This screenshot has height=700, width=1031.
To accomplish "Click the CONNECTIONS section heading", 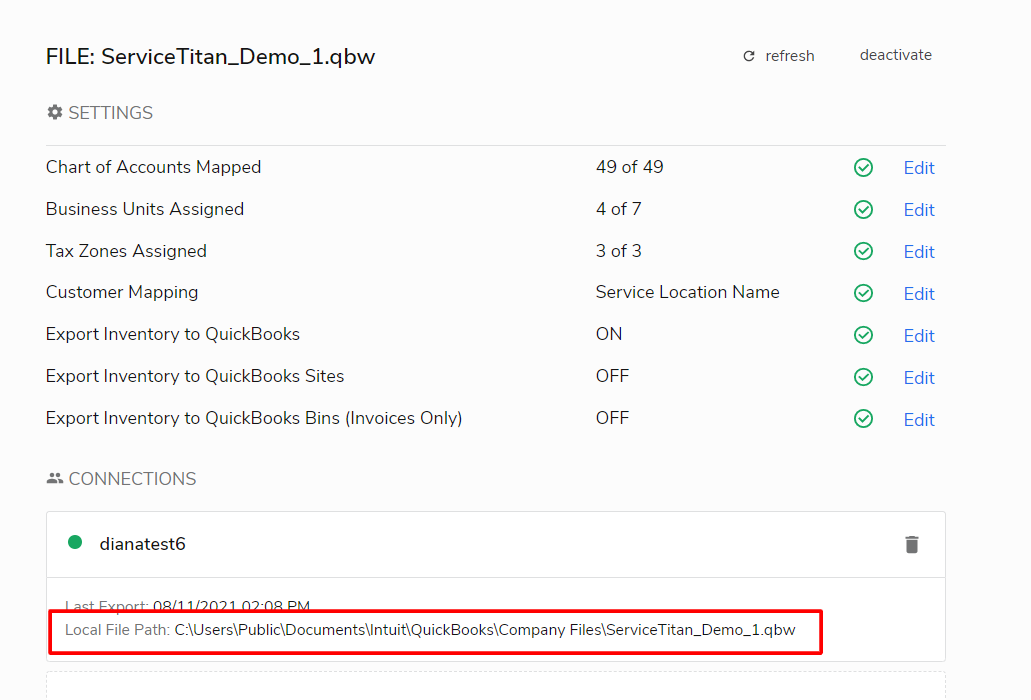I will pyautogui.click(x=132, y=478).
